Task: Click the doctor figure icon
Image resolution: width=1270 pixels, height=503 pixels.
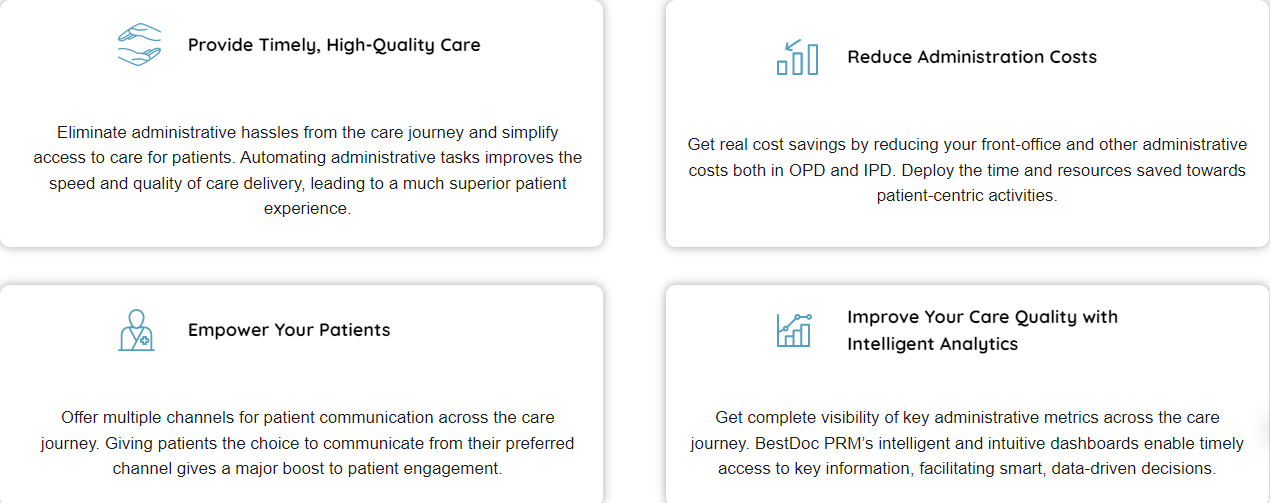Action: click(136, 330)
